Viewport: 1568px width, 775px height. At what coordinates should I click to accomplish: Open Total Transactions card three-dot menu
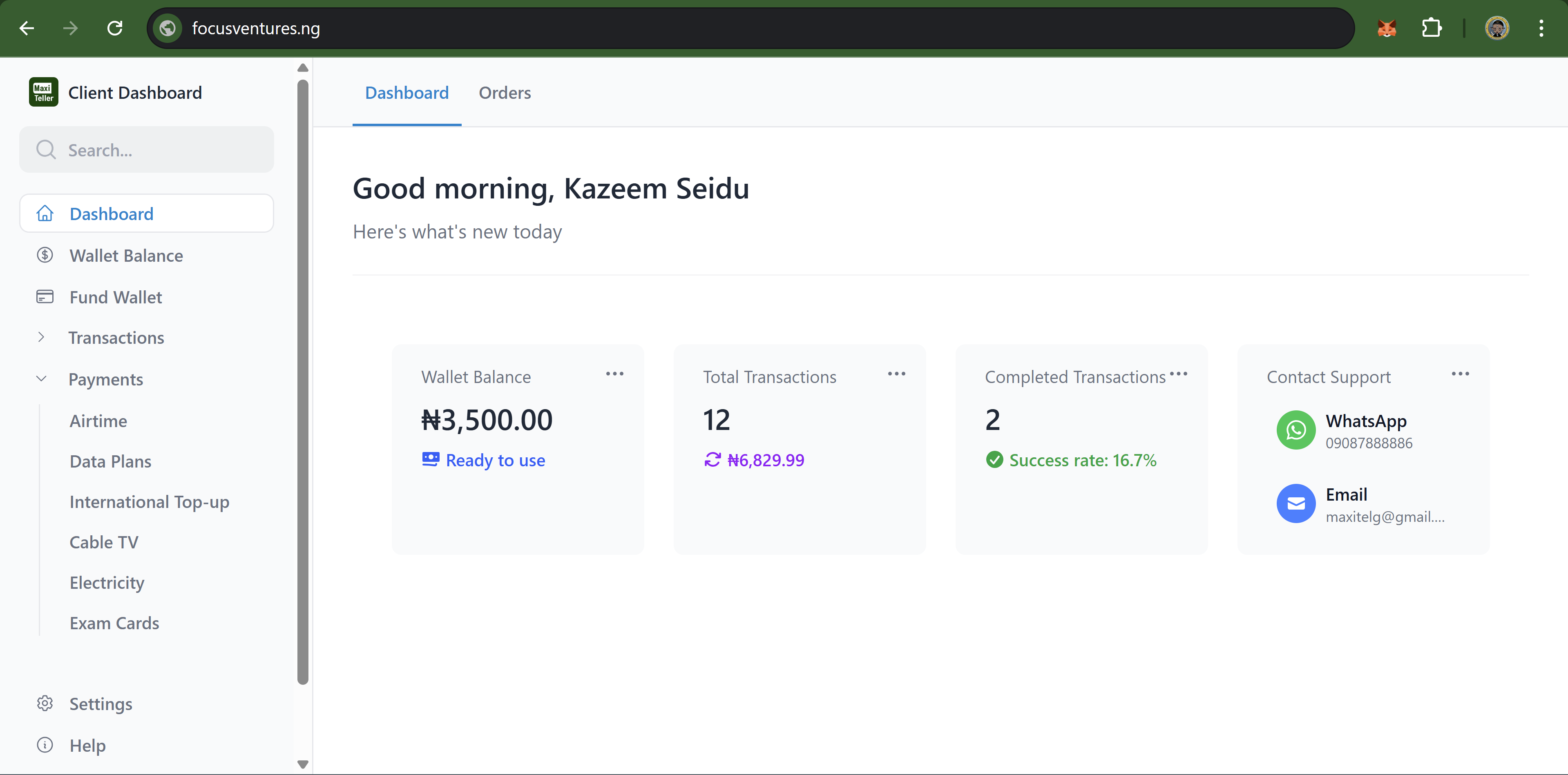tap(896, 374)
